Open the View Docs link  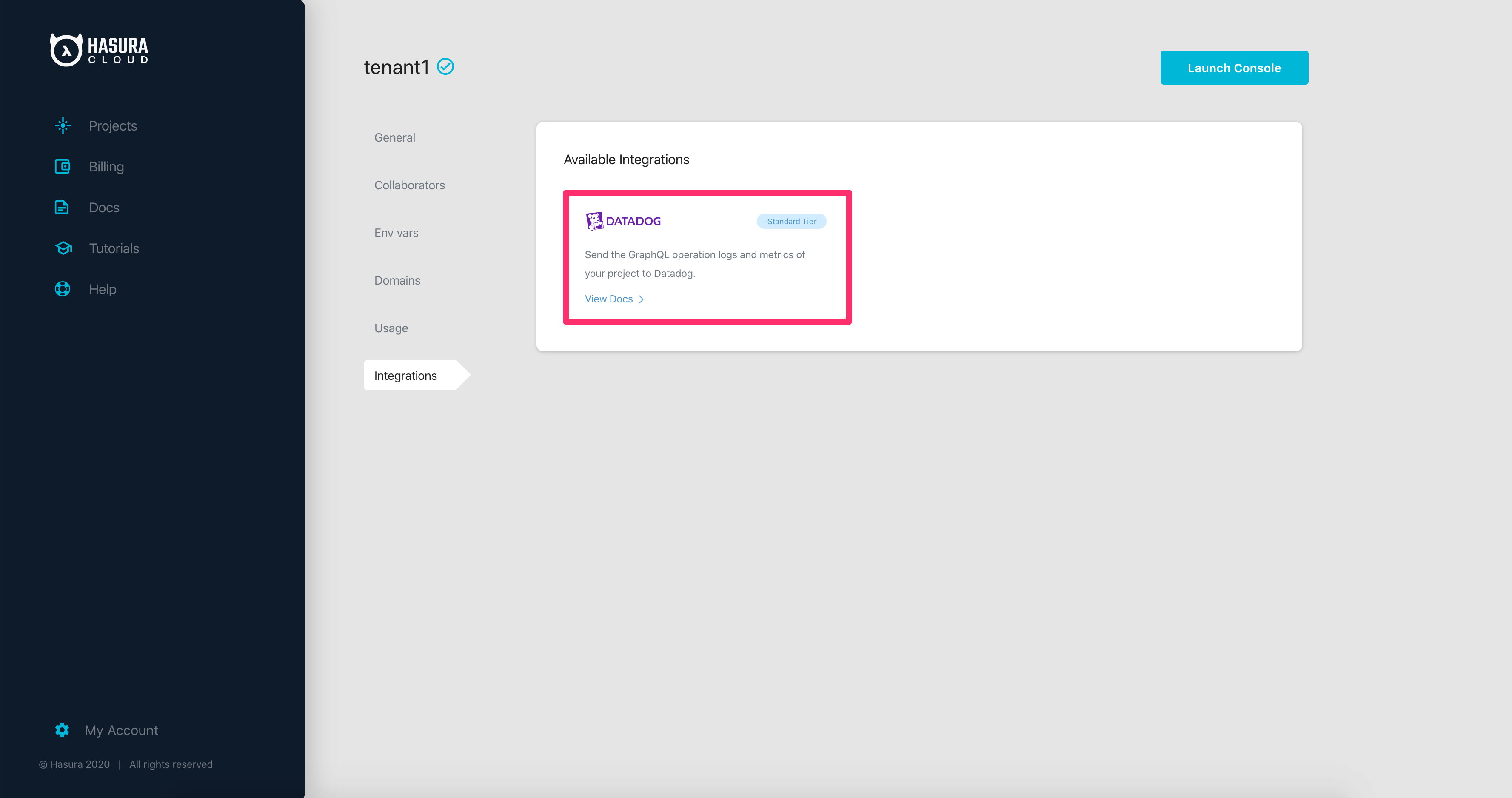608,299
